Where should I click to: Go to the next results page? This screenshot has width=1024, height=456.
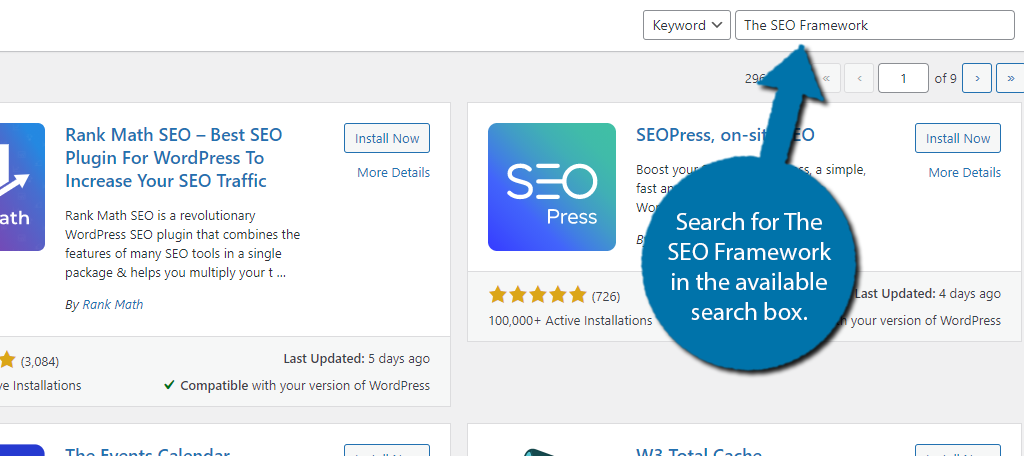pyautogui.click(x=977, y=78)
